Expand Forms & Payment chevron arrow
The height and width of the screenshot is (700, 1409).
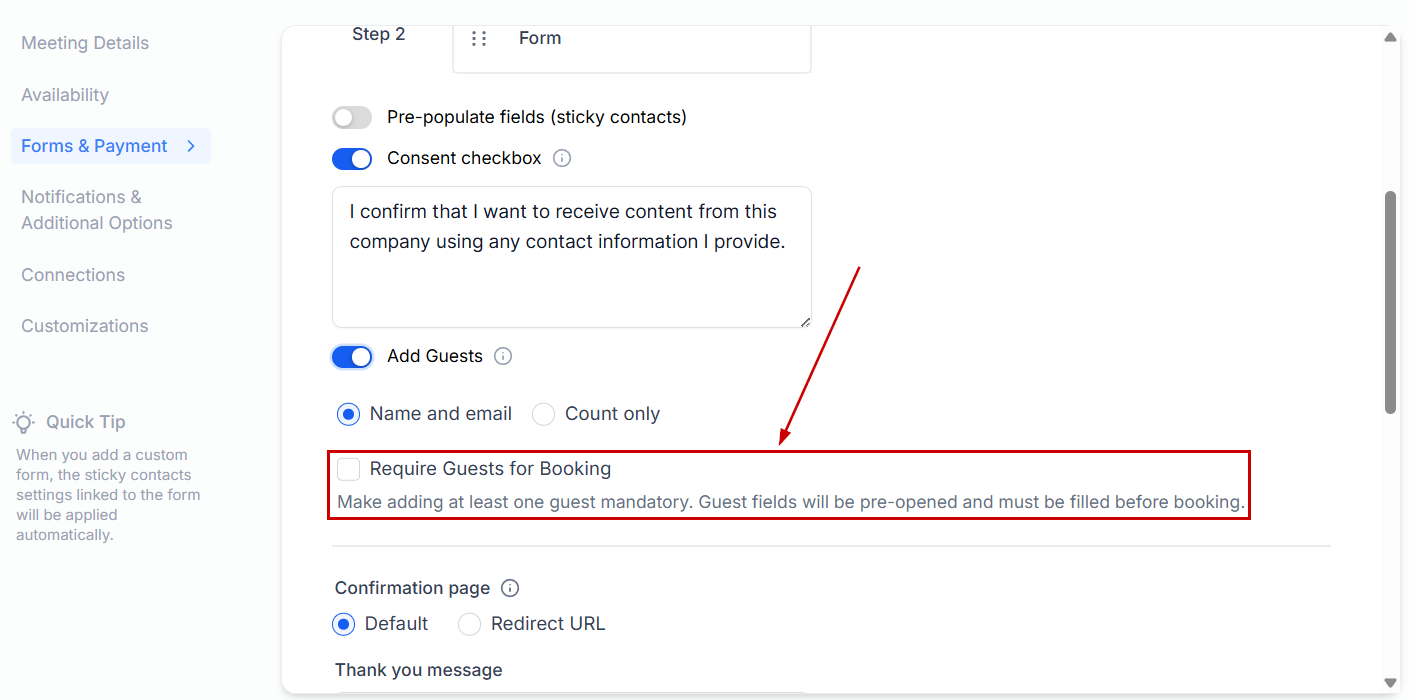(x=191, y=146)
